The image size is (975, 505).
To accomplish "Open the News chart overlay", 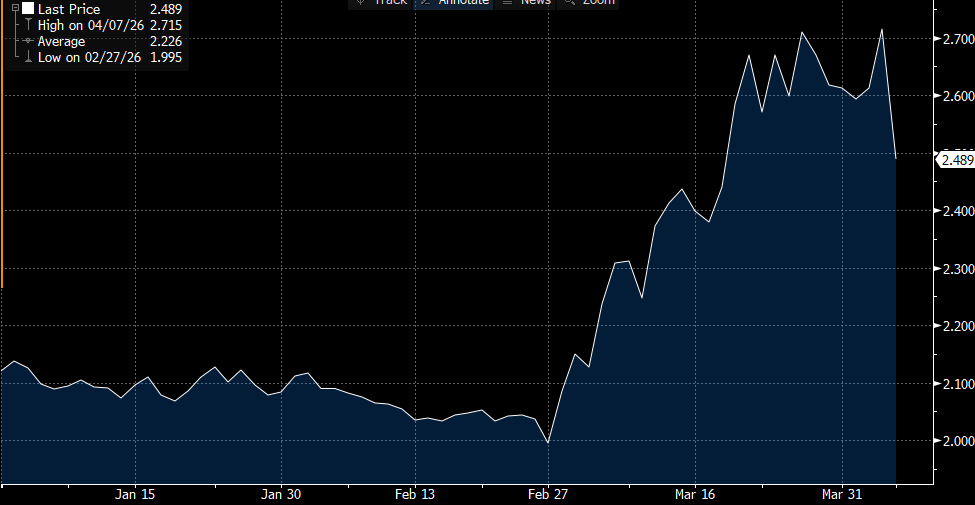I will click(x=526, y=3).
